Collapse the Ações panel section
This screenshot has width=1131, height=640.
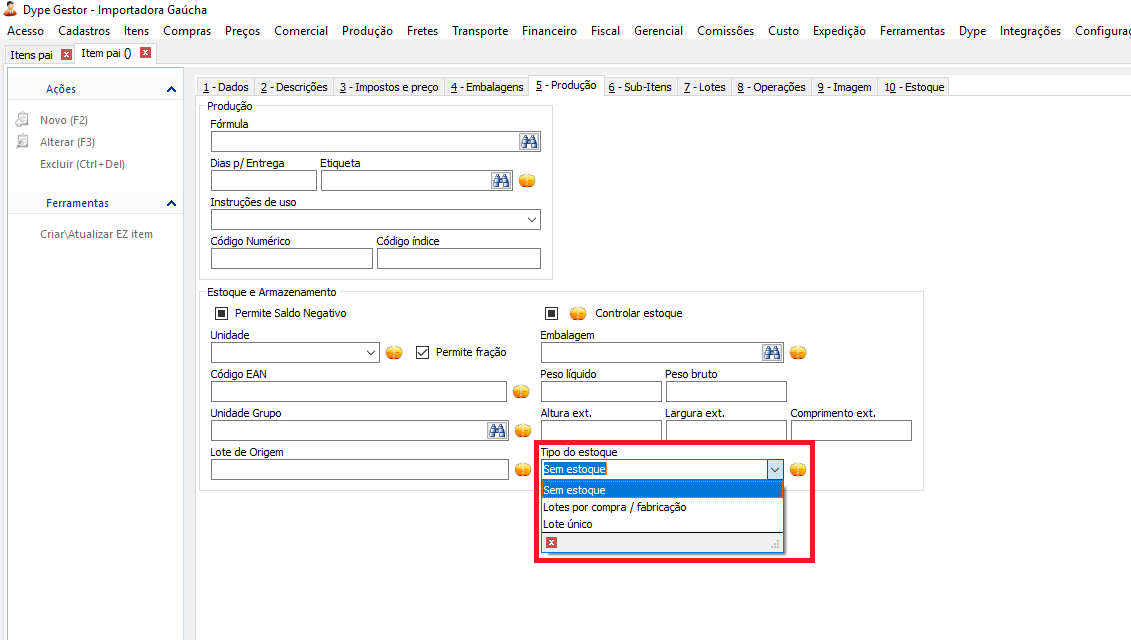171,89
